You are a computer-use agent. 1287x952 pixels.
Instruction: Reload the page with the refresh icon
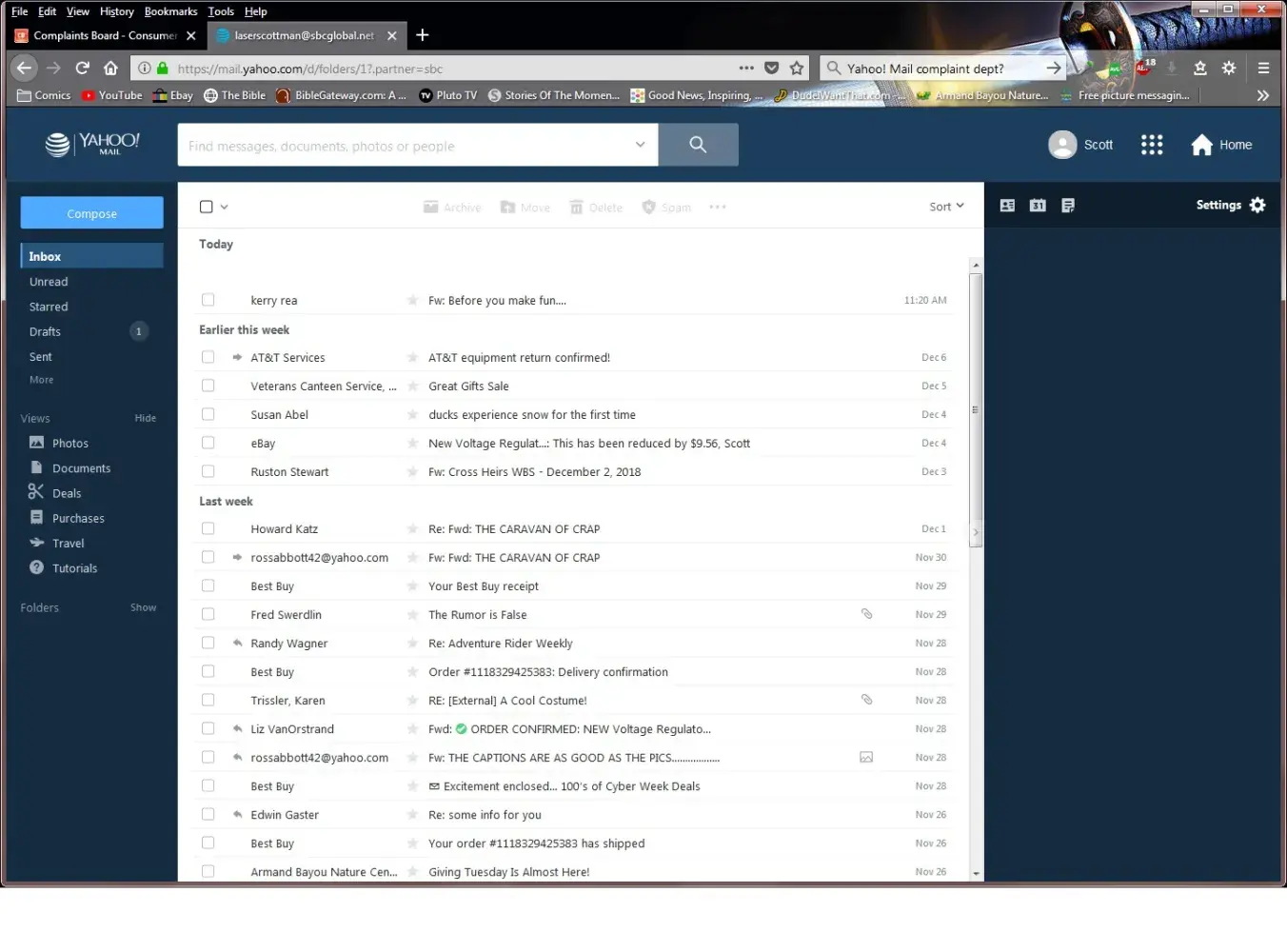point(83,69)
